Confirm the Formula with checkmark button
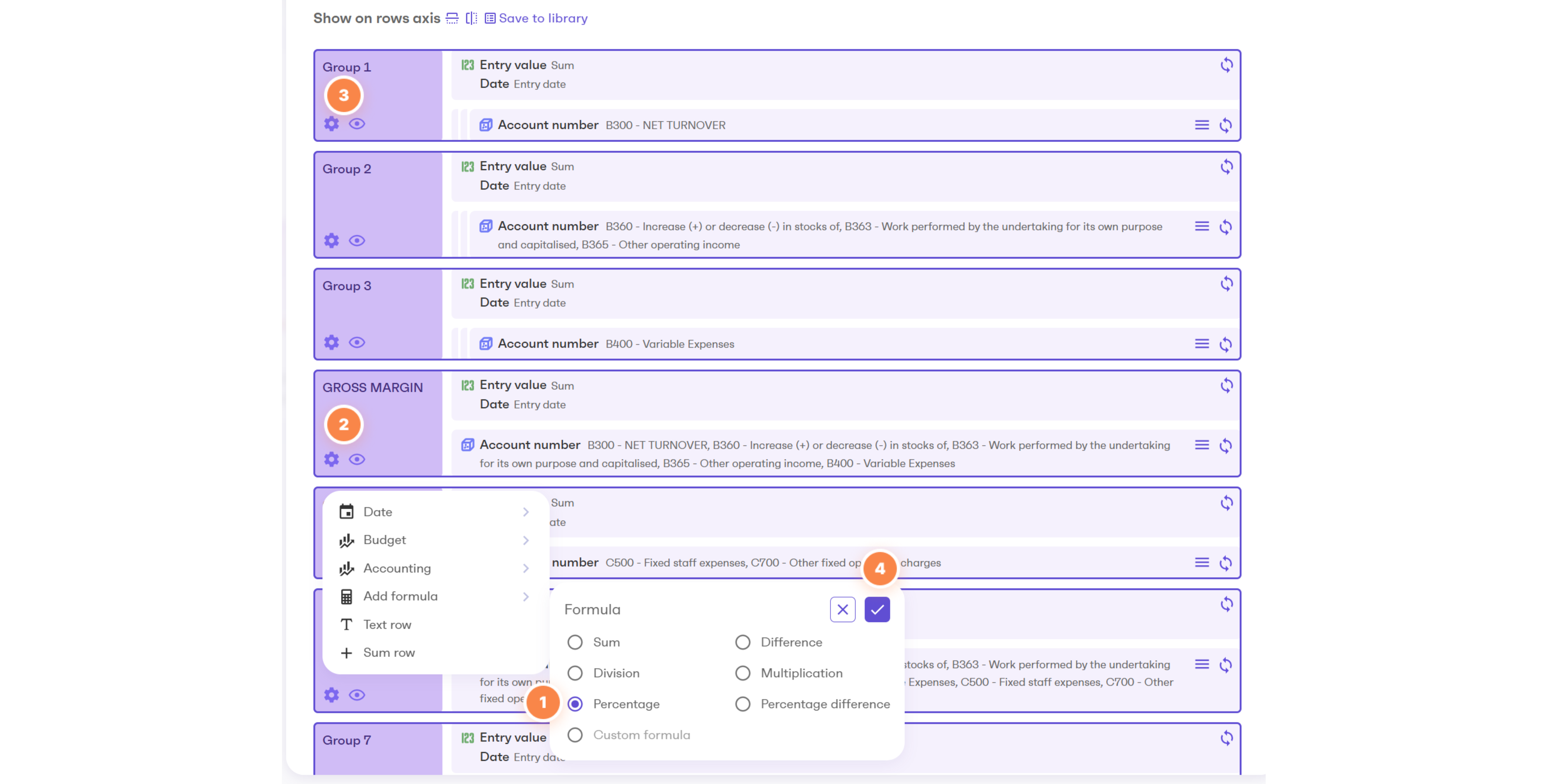1568x784 pixels. 877,609
